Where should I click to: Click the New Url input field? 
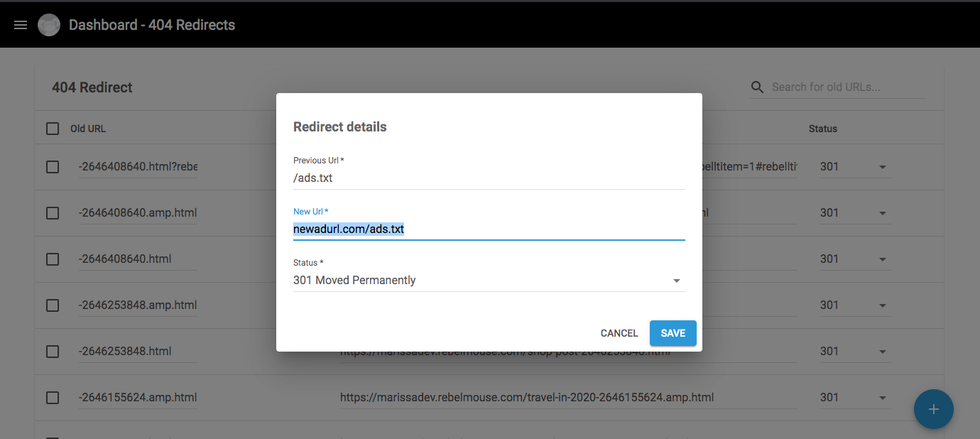488,229
